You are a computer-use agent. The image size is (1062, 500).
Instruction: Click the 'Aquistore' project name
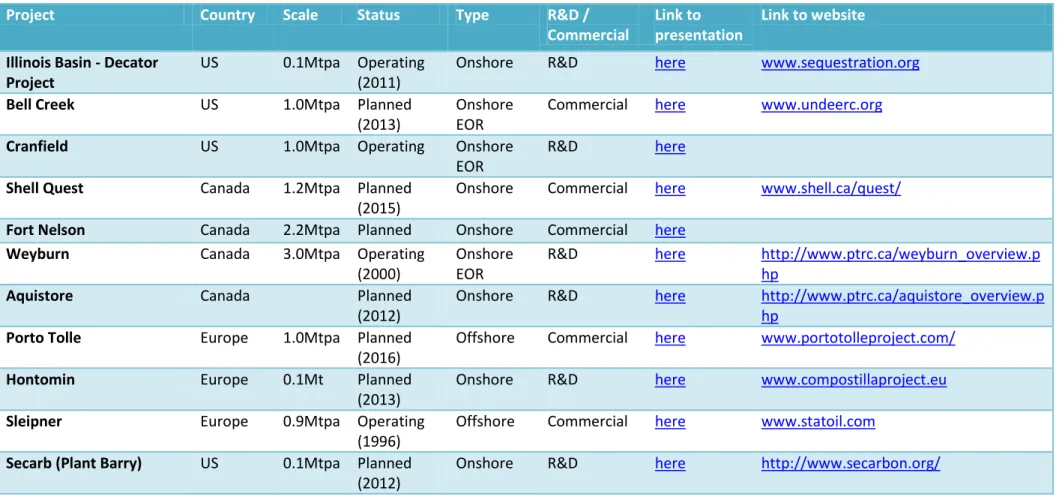click(x=39, y=296)
